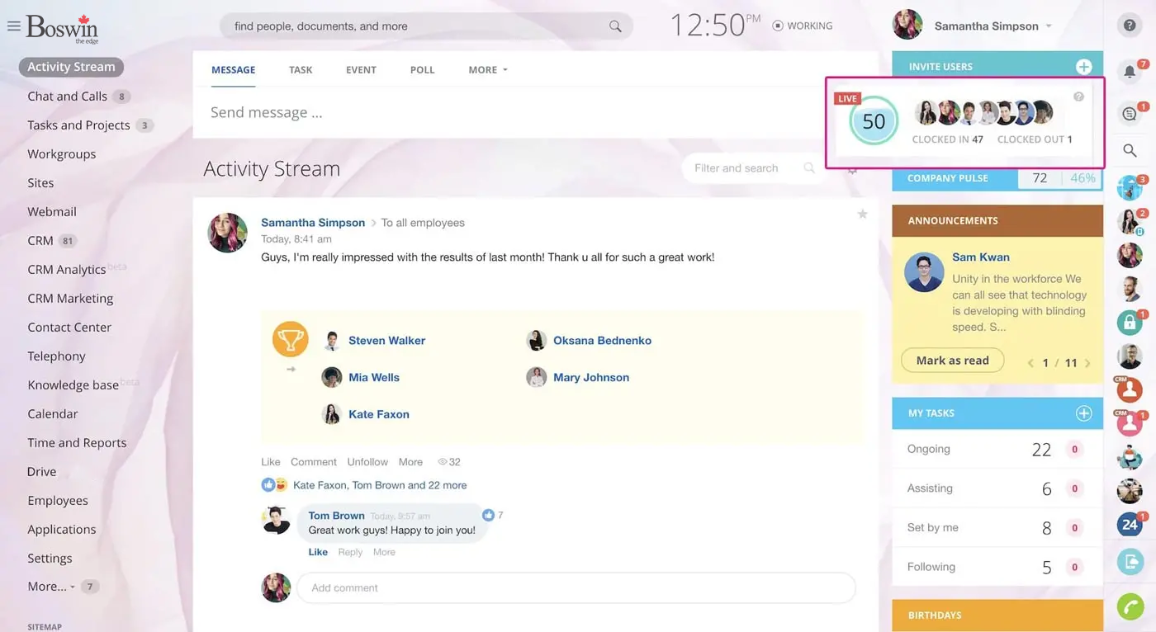Click the teal document icon in right sidebar

coord(1129,562)
